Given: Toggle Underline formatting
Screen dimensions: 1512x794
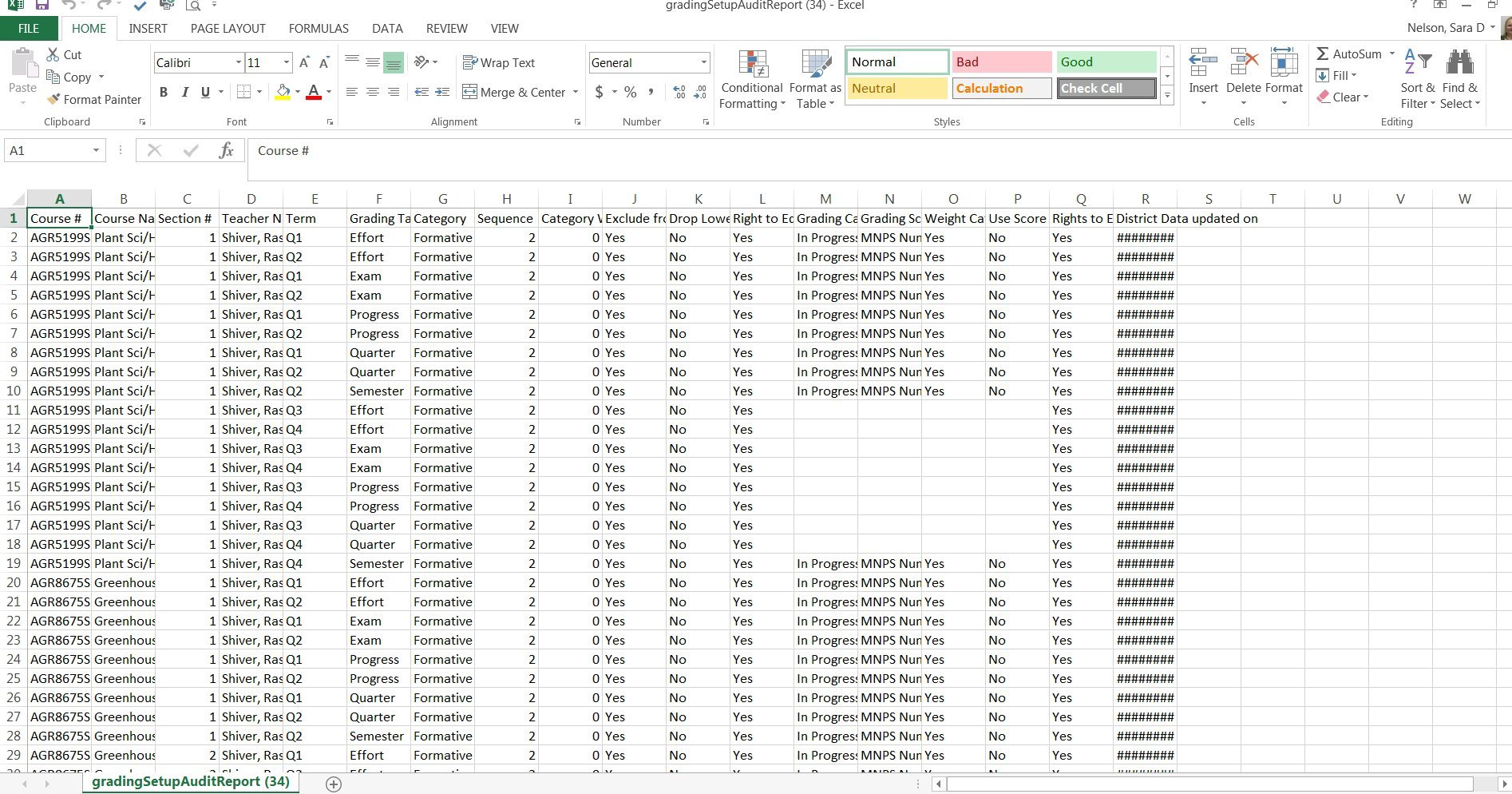Looking at the screenshot, I should tap(204, 92).
